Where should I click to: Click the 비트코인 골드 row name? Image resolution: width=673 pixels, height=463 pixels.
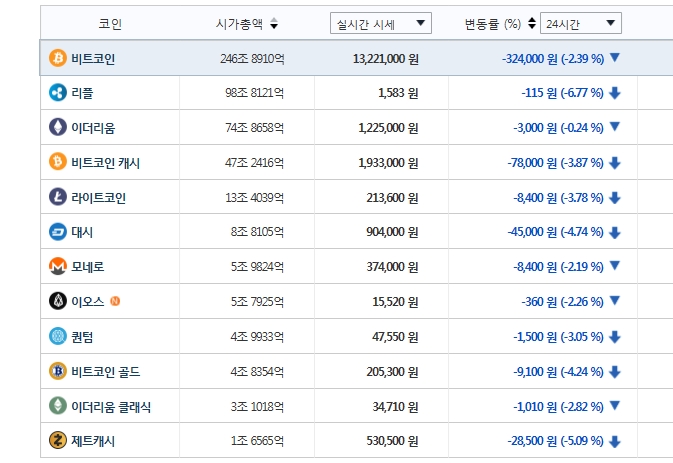(x=106, y=372)
